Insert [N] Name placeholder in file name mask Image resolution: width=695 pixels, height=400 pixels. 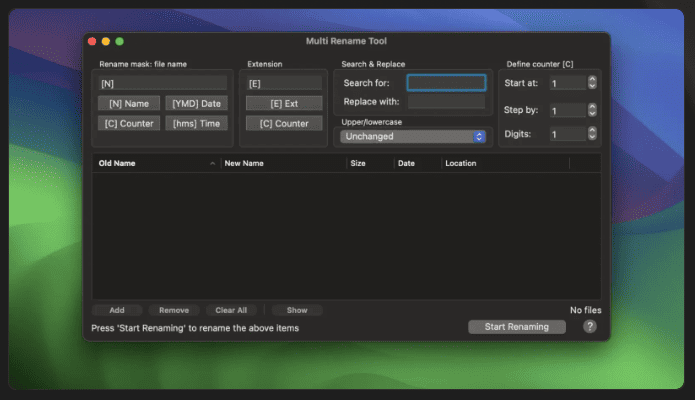click(129, 103)
